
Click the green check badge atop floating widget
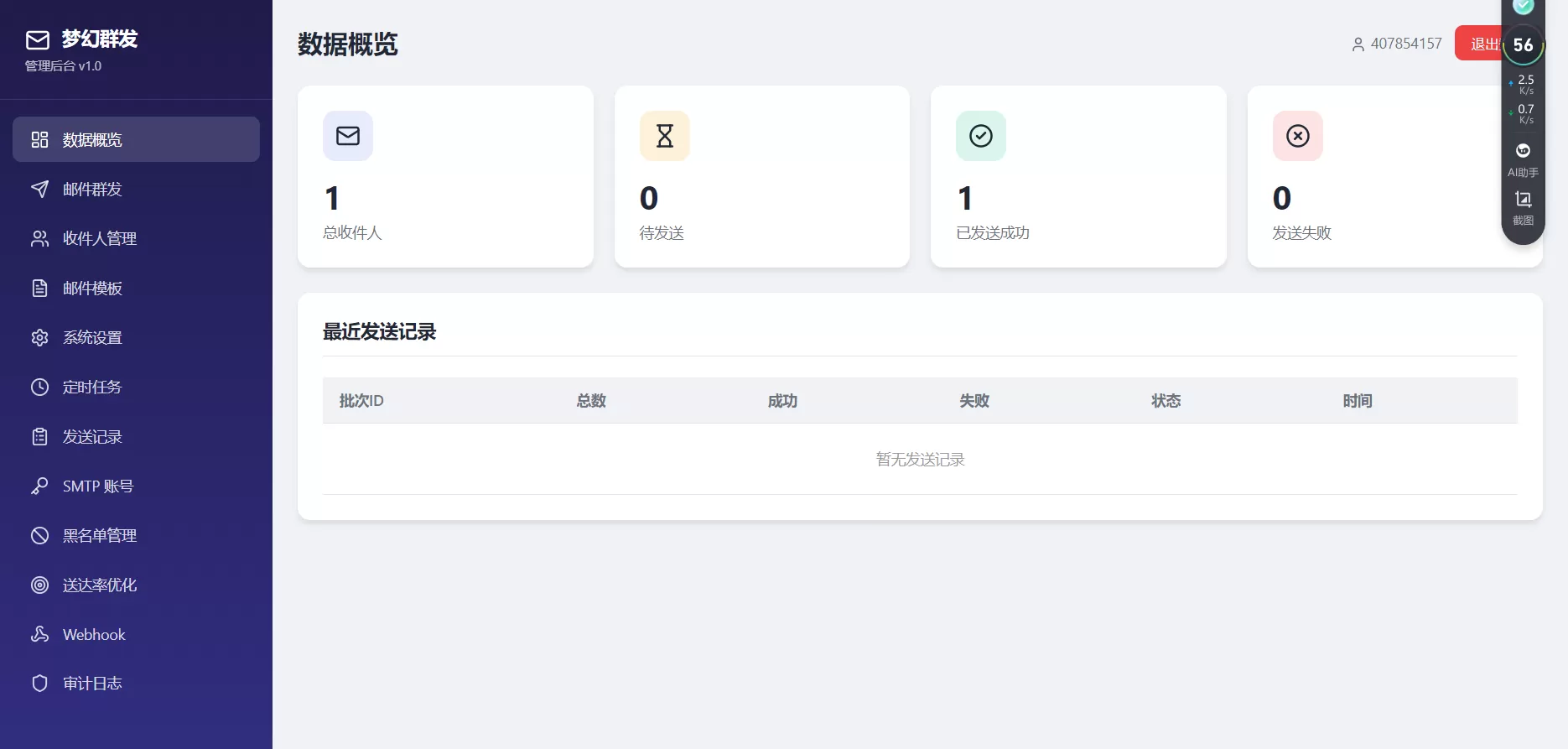pyautogui.click(x=1523, y=7)
